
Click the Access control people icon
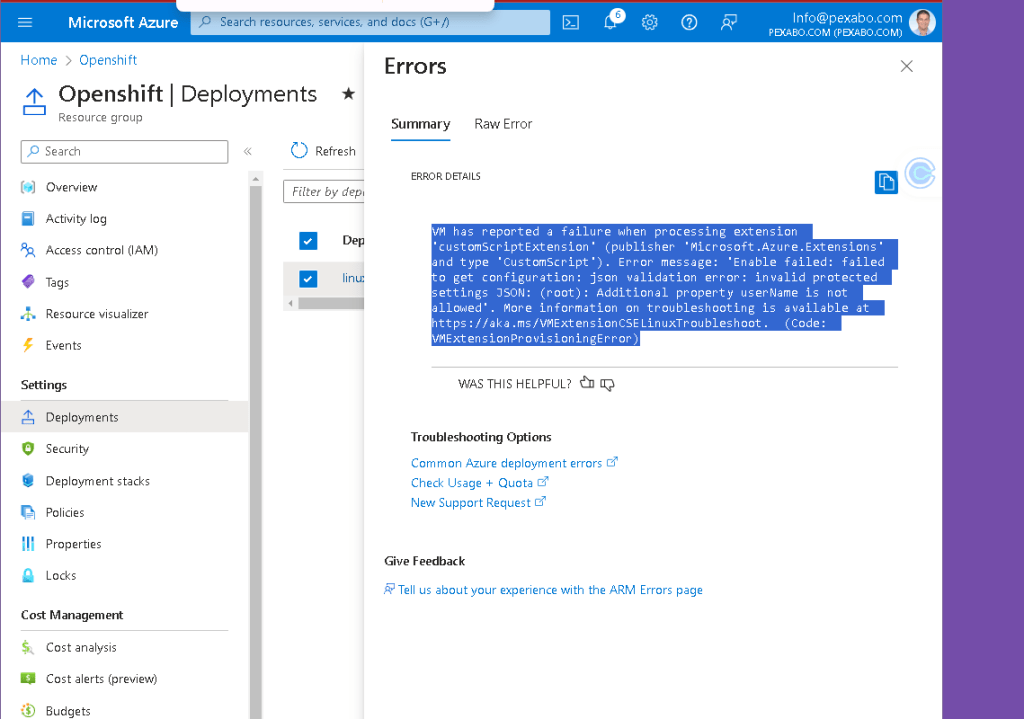(x=28, y=250)
